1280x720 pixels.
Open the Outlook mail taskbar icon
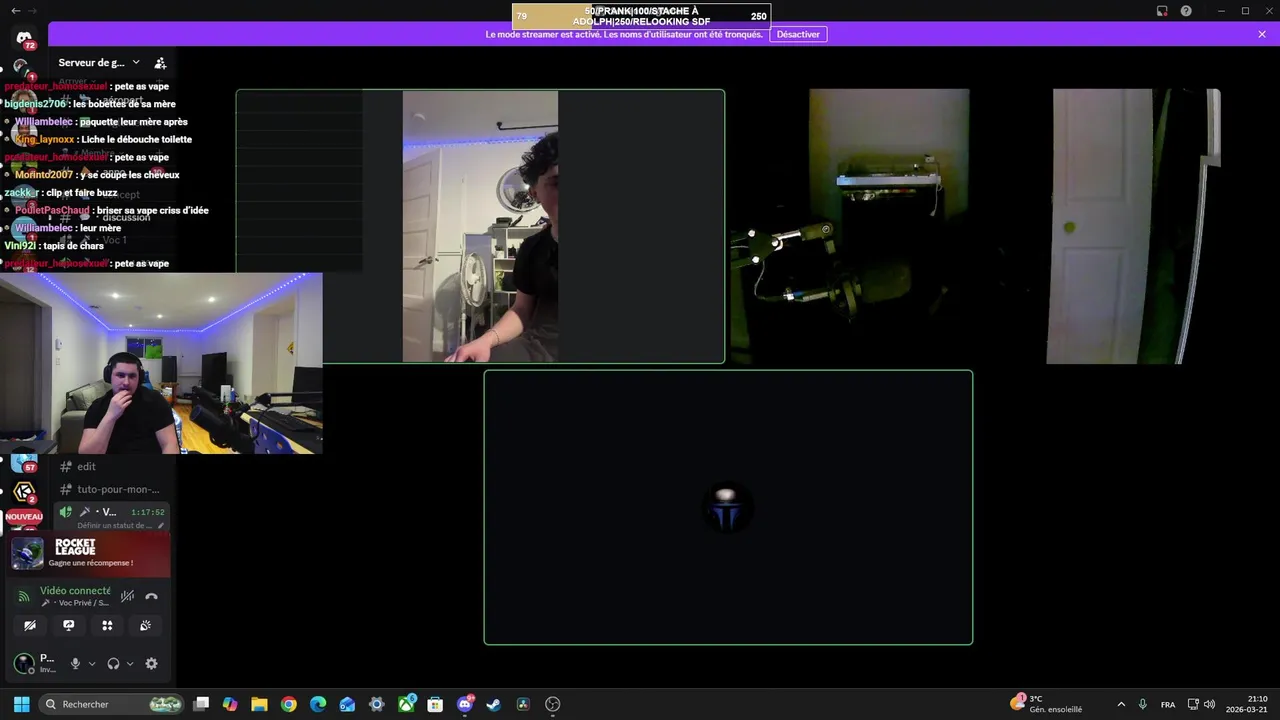pyautogui.click(x=347, y=704)
